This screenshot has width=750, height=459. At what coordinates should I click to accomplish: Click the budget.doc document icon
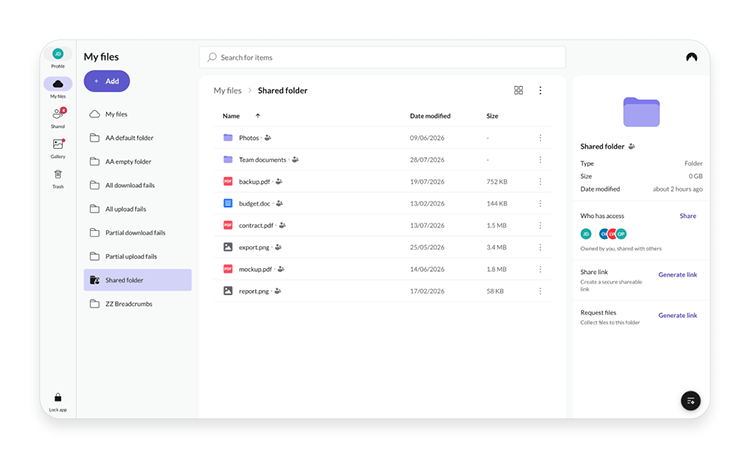click(x=228, y=203)
